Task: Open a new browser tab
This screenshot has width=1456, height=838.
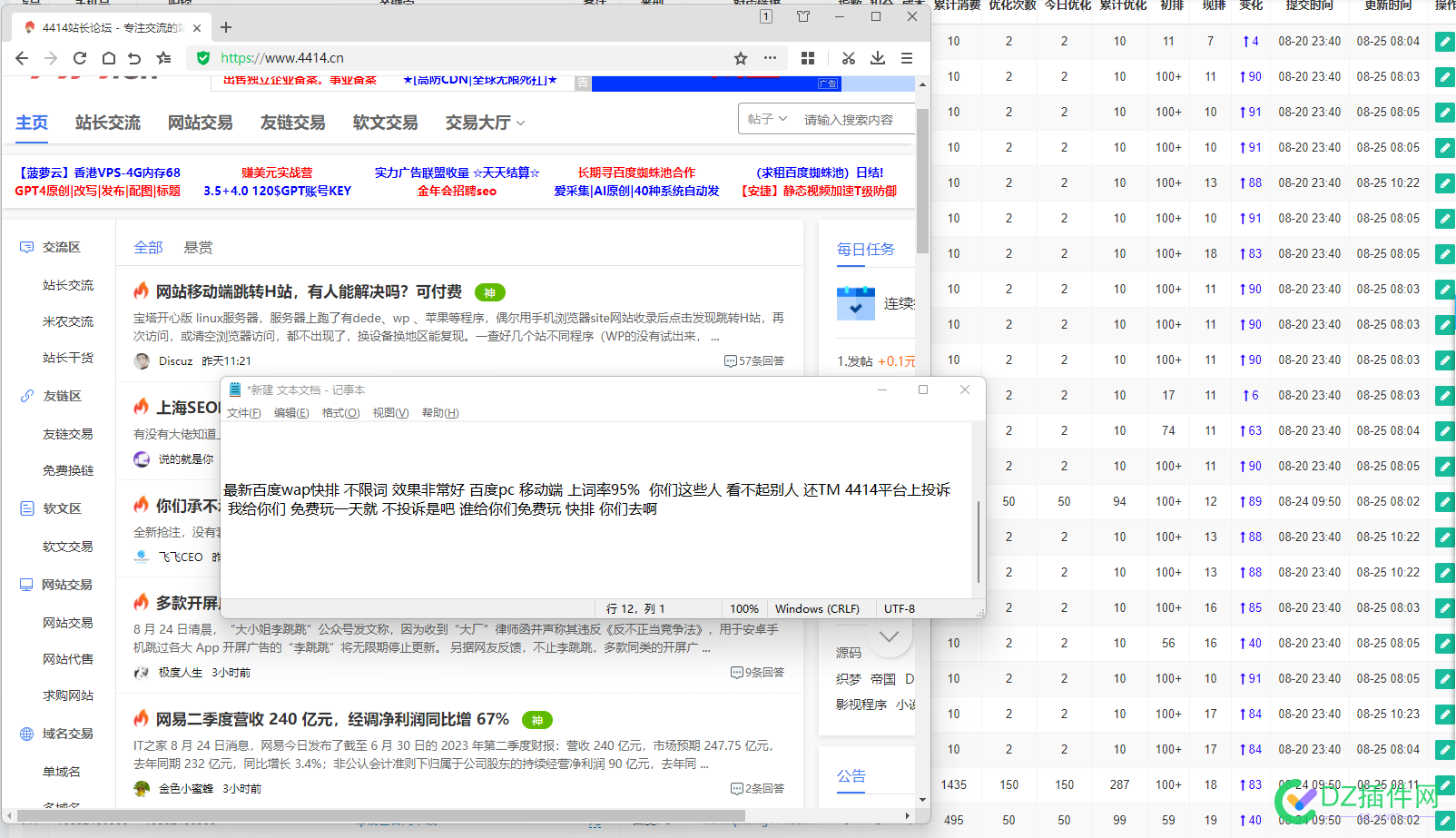Action: click(226, 27)
